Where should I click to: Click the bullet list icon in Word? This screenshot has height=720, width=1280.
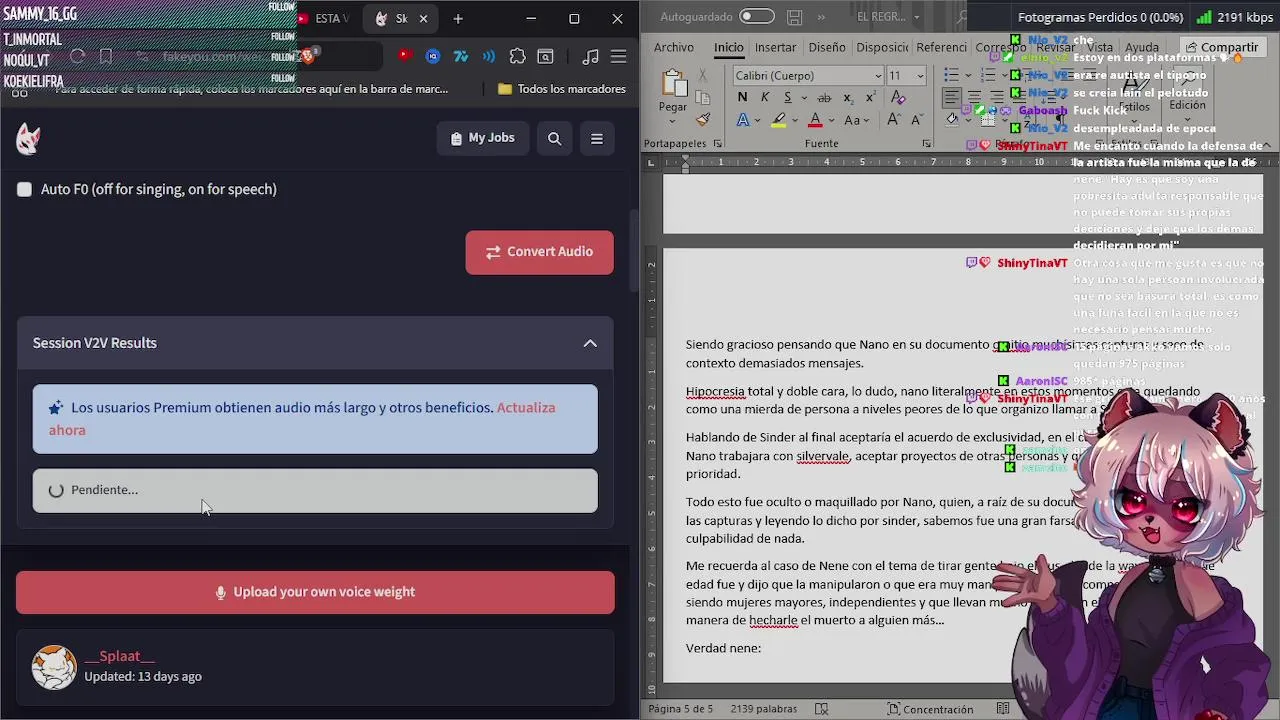point(952,75)
